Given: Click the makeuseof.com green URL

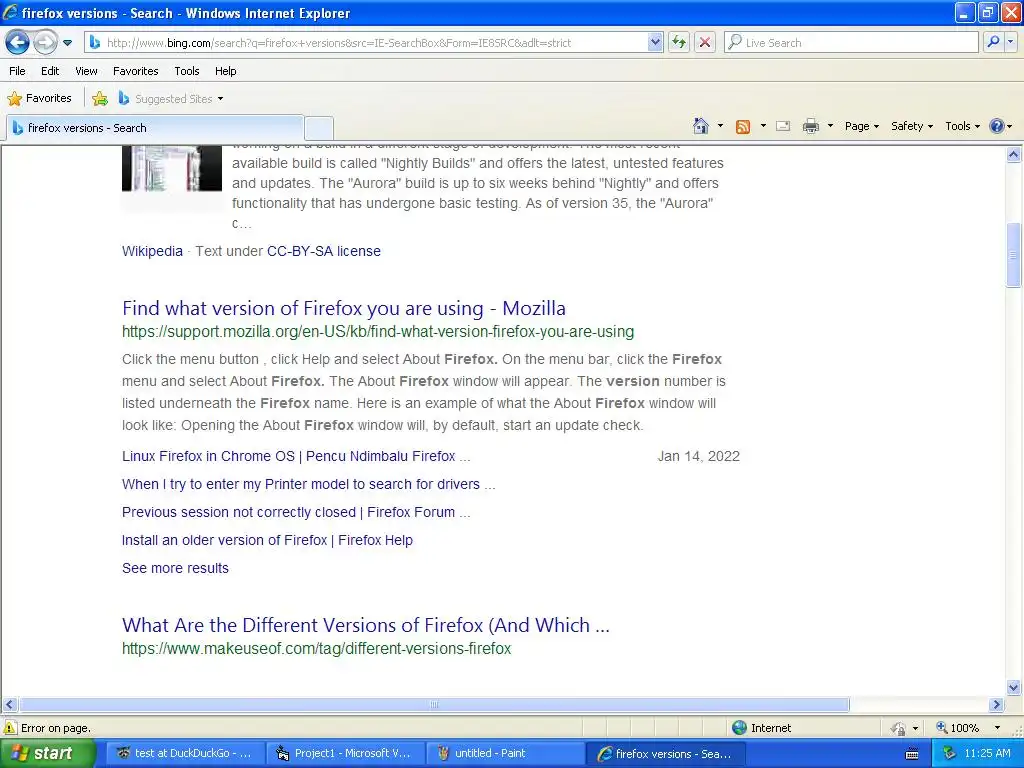Looking at the screenshot, I should pyautogui.click(x=316, y=648).
